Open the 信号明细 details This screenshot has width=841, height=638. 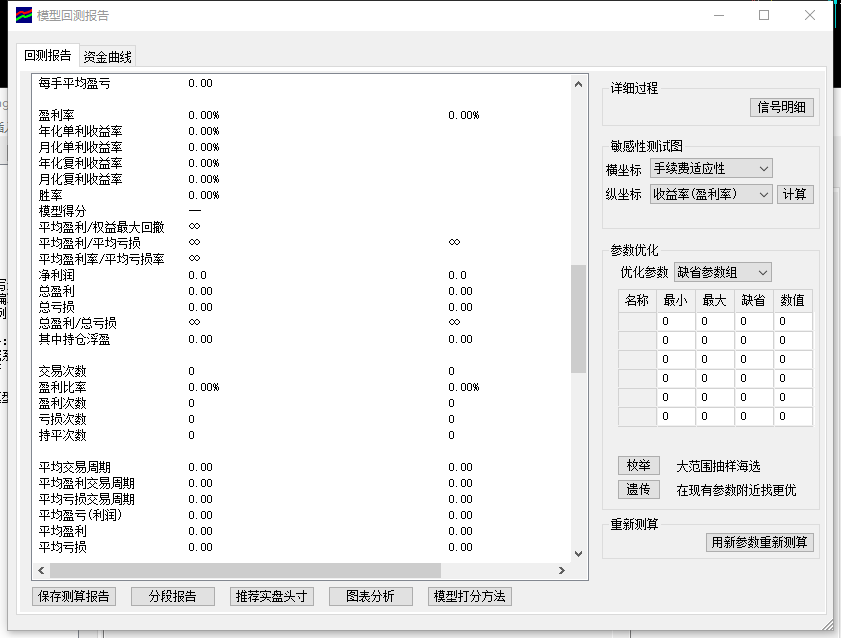[781, 108]
